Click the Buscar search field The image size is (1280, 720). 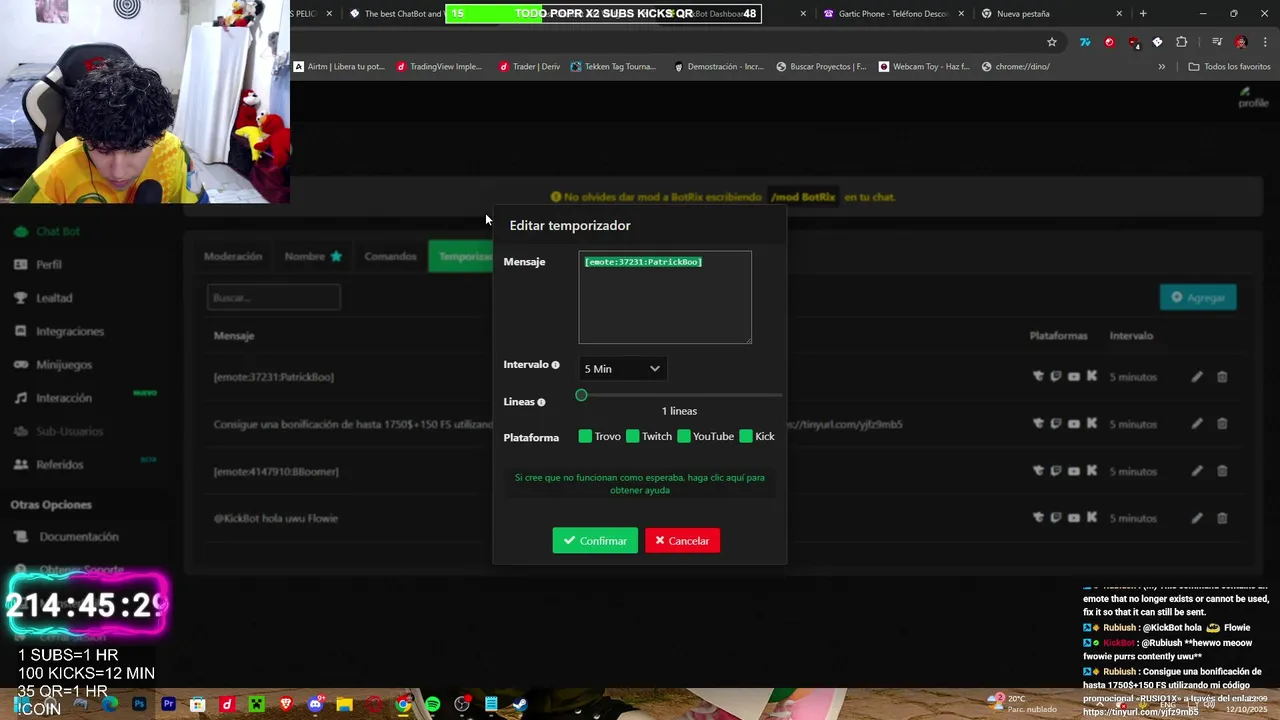point(274,297)
